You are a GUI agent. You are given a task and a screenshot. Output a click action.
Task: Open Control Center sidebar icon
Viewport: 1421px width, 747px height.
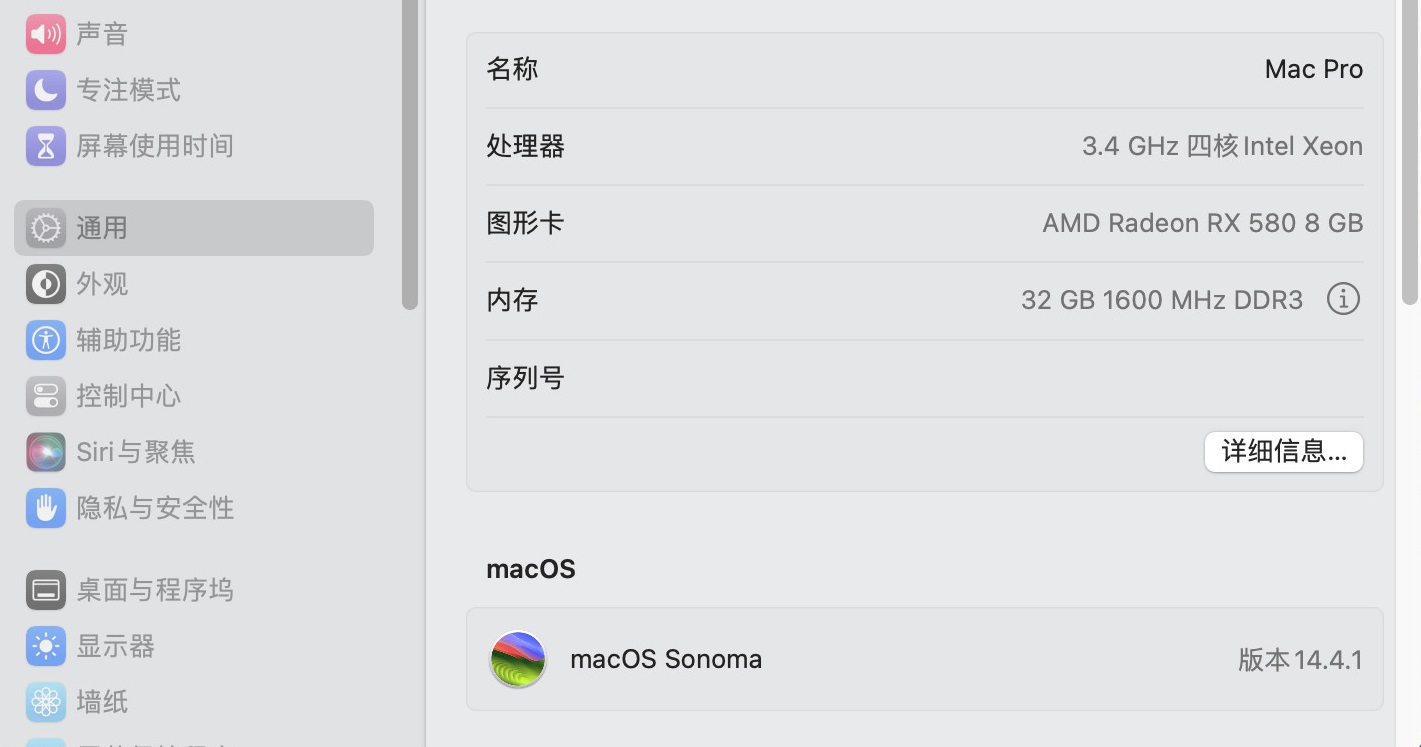tap(46, 396)
